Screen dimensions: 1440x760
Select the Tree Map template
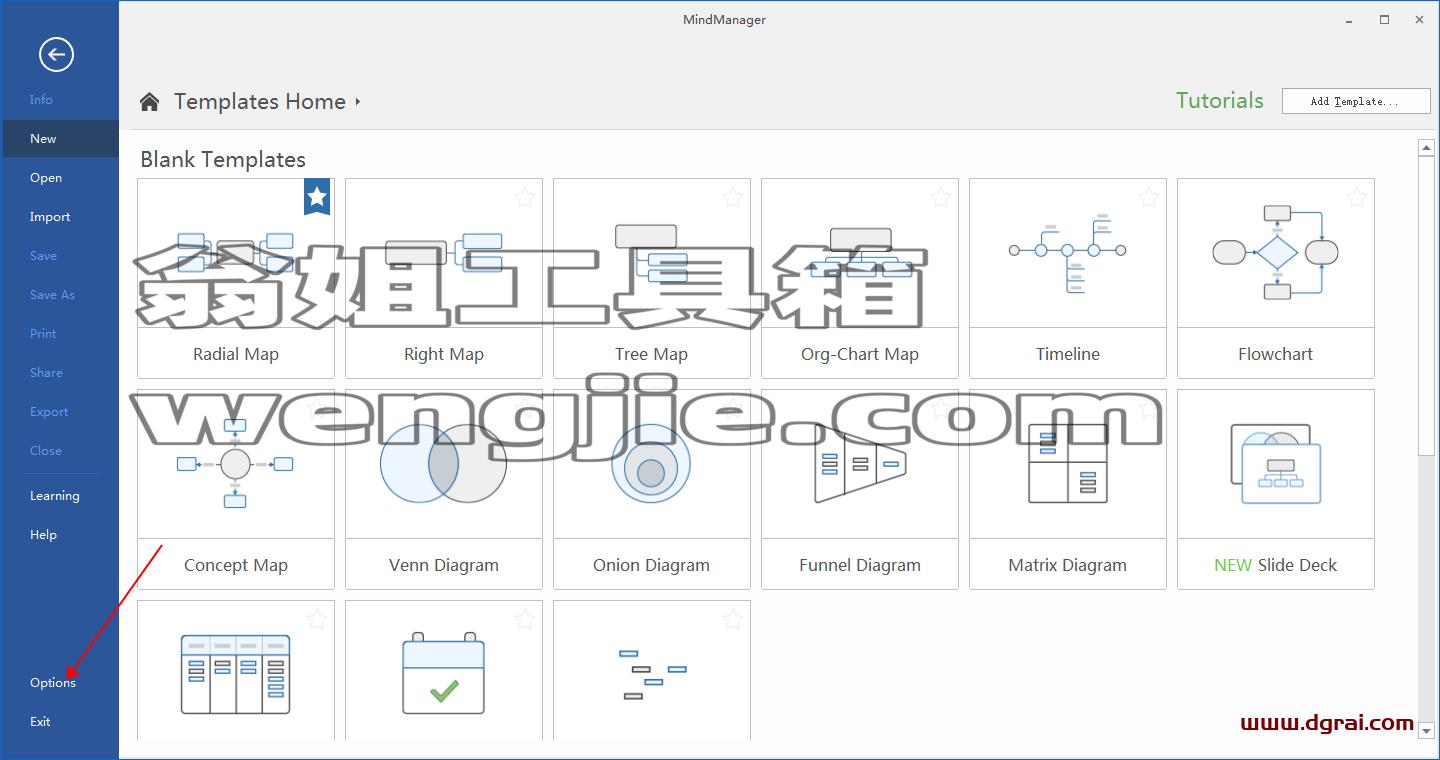pos(652,278)
